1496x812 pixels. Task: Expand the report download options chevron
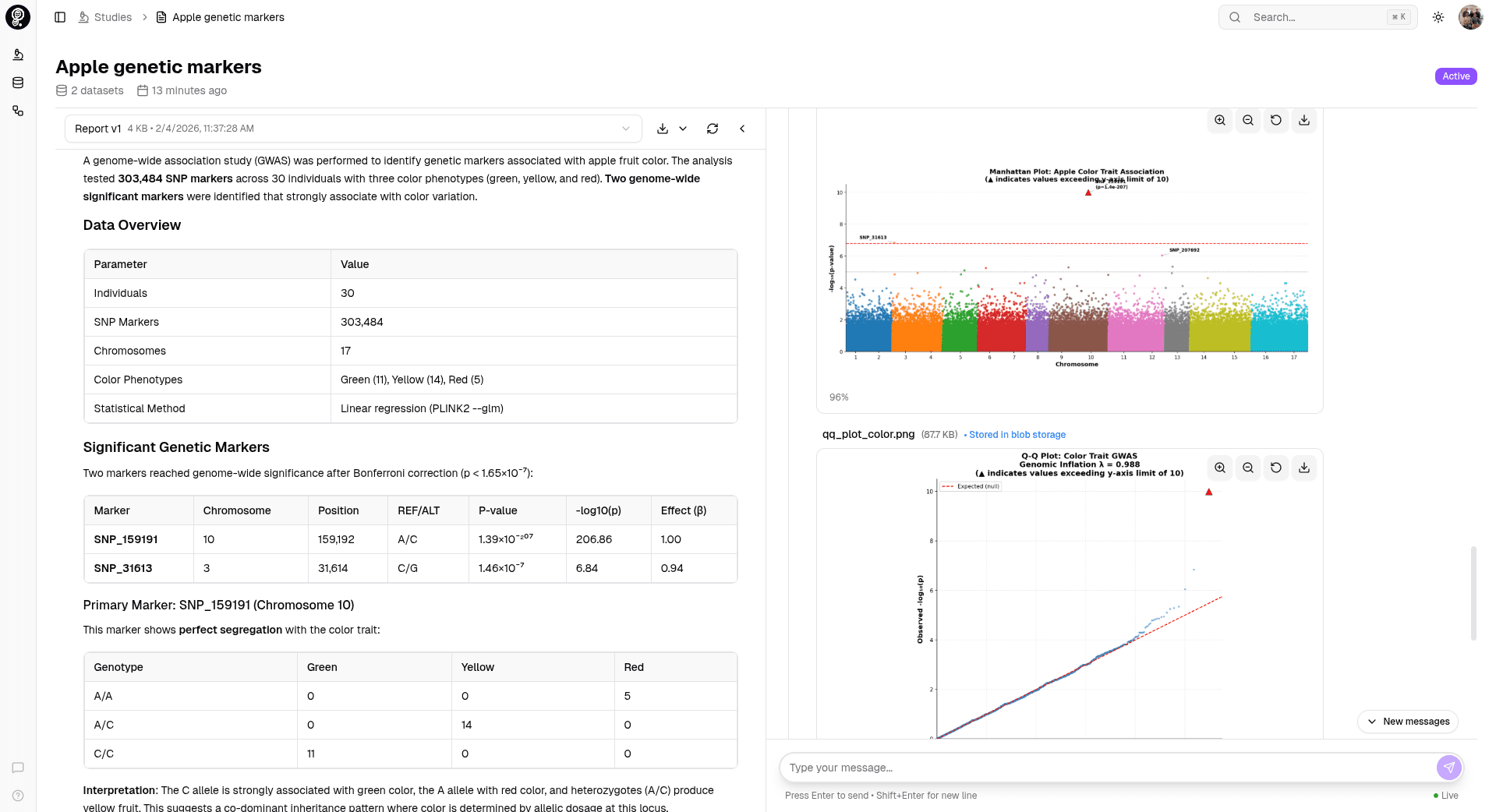pyautogui.click(x=683, y=129)
